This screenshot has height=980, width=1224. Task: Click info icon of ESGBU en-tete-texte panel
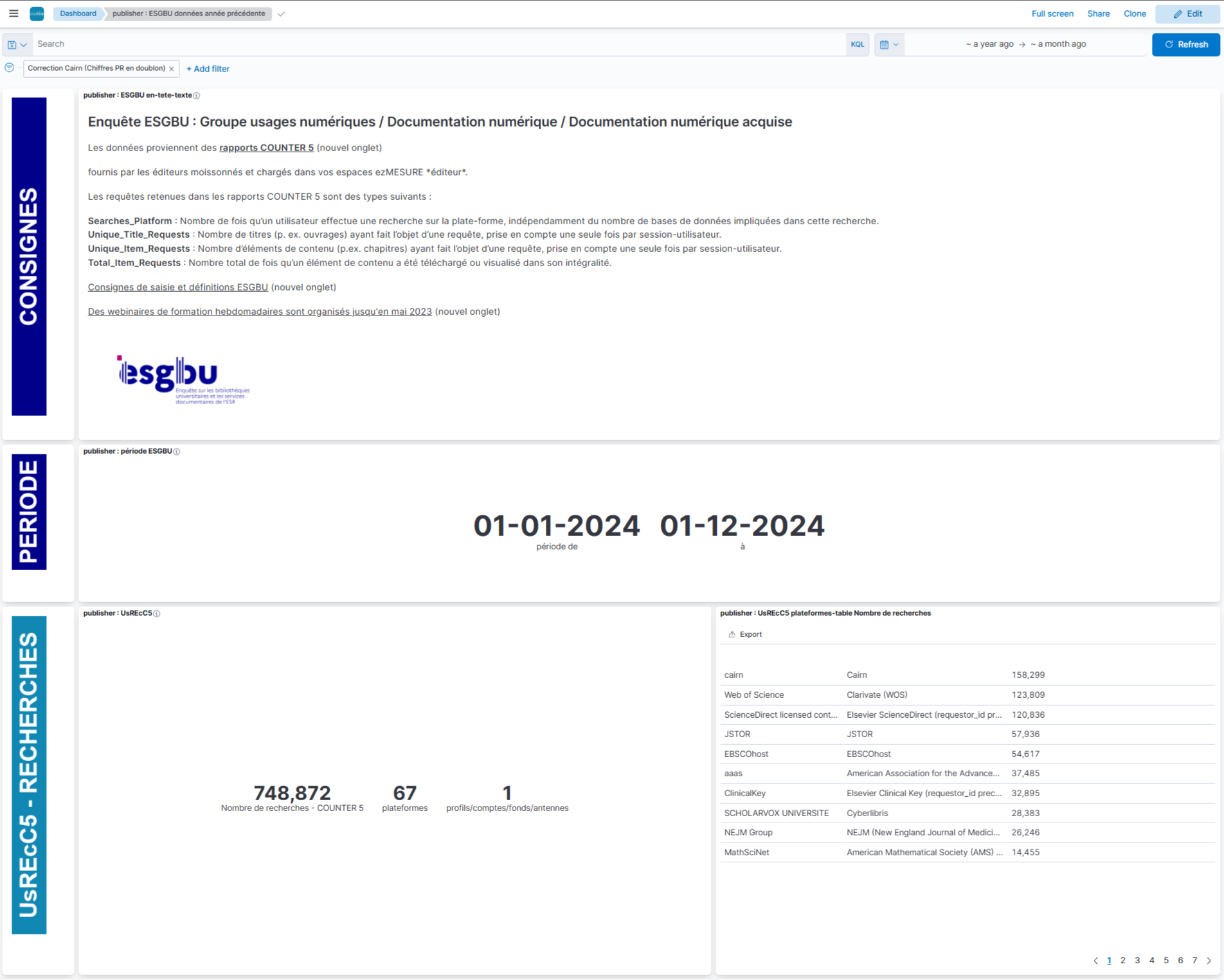click(197, 96)
